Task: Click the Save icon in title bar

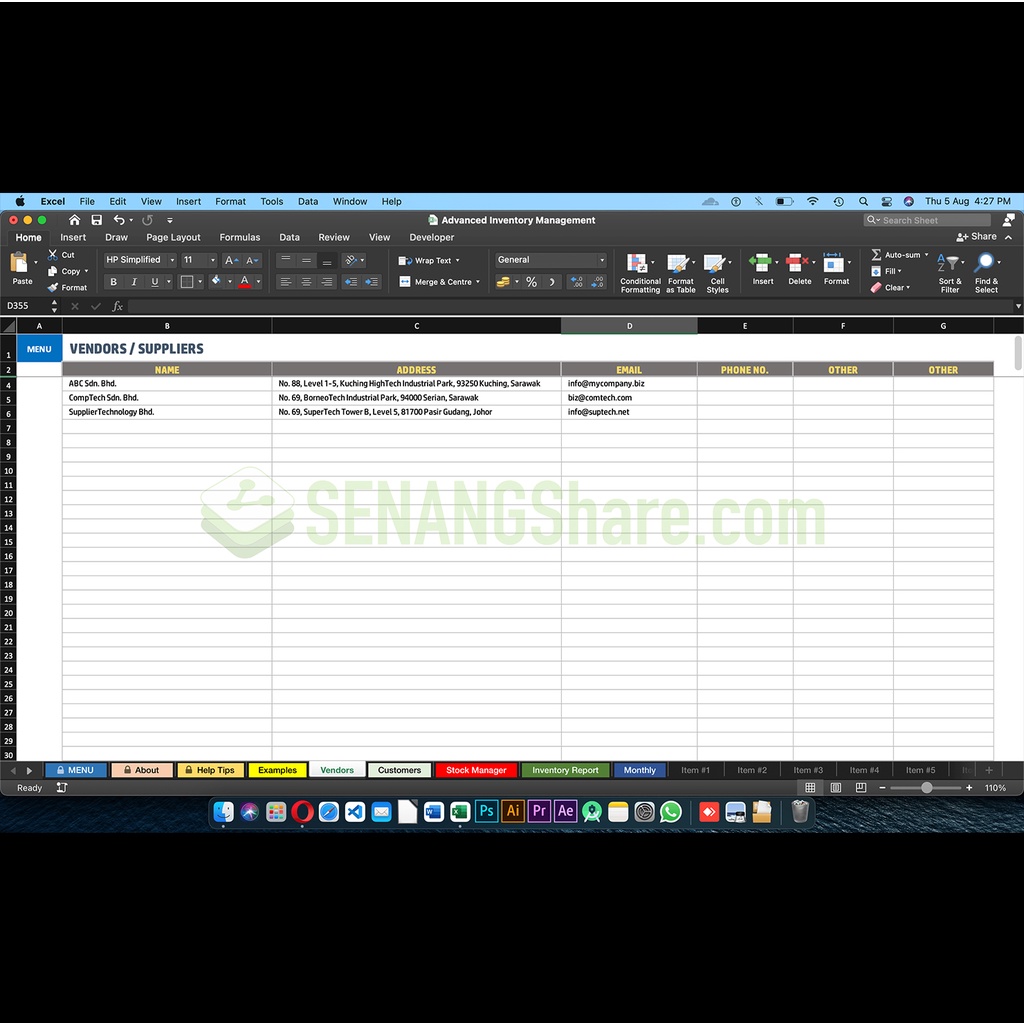Action: [x=96, y=220]
